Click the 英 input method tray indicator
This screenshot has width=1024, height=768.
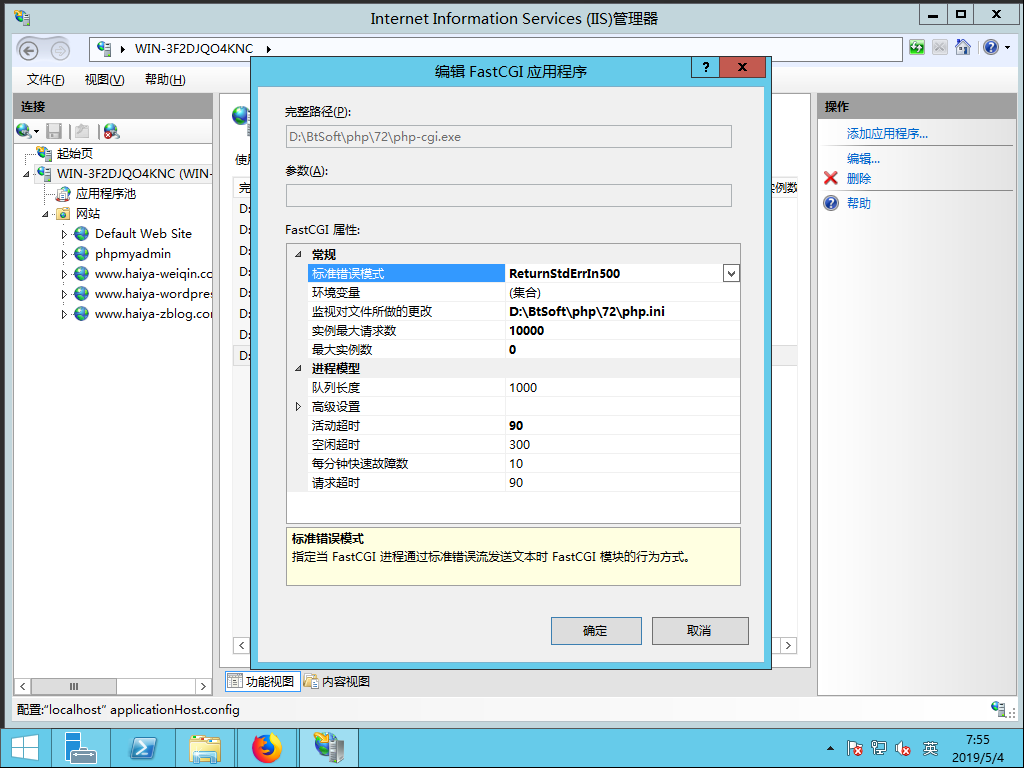[930, 748]
